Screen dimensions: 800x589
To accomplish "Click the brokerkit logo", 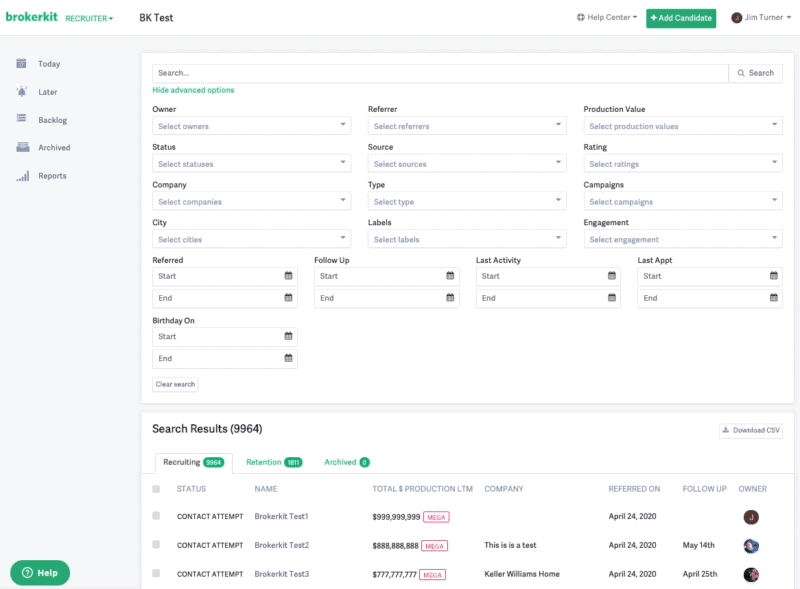I will 32,17.
